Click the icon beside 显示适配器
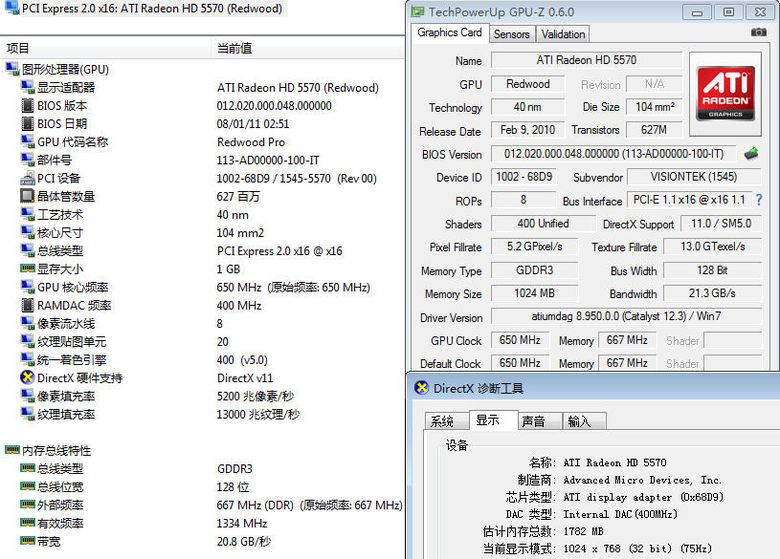The image size is (780, 559). (27, 87)
